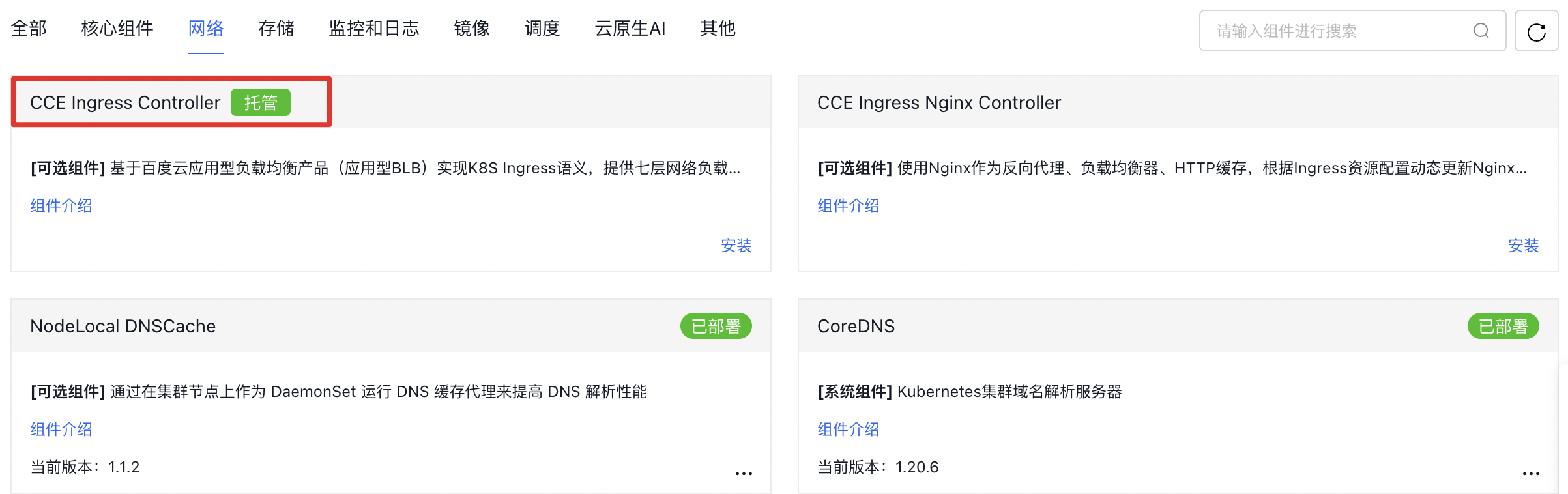Image resolution: width=1568 pixels, height=494 pixels.
Task: Focus the component search input field
Action: point(1352,31)
